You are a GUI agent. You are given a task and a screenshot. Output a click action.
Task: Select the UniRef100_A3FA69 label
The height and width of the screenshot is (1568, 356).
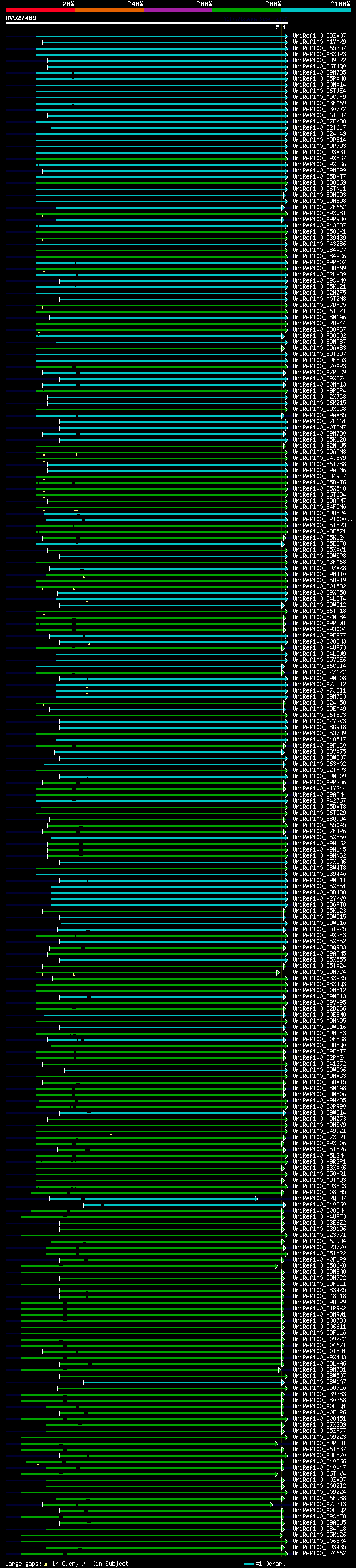319,103
